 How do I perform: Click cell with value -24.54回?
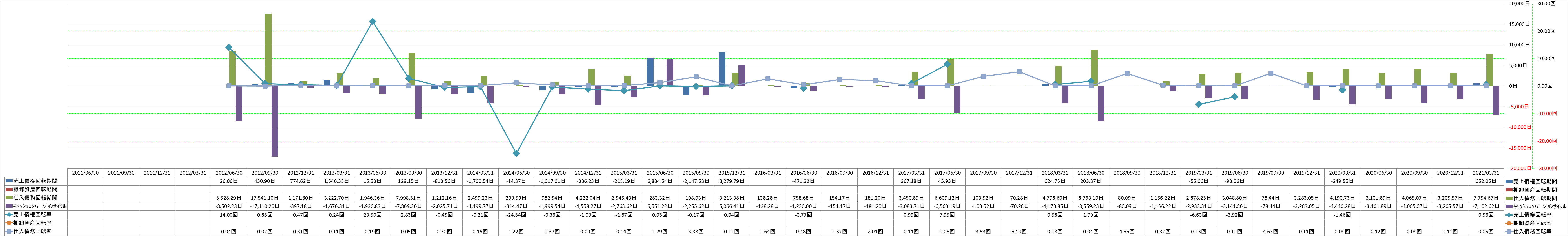[x=516, y=215]
